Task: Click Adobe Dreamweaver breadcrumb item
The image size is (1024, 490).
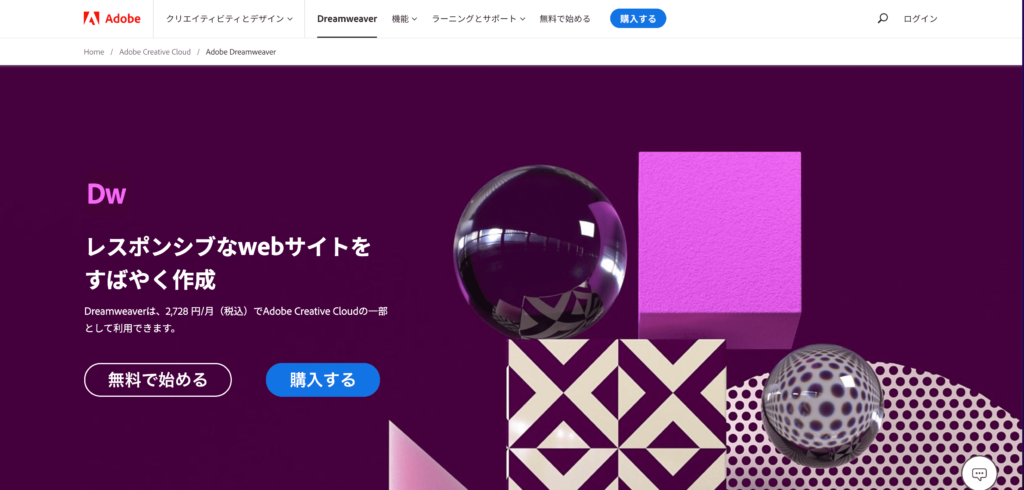Action: tap(241, 52)
